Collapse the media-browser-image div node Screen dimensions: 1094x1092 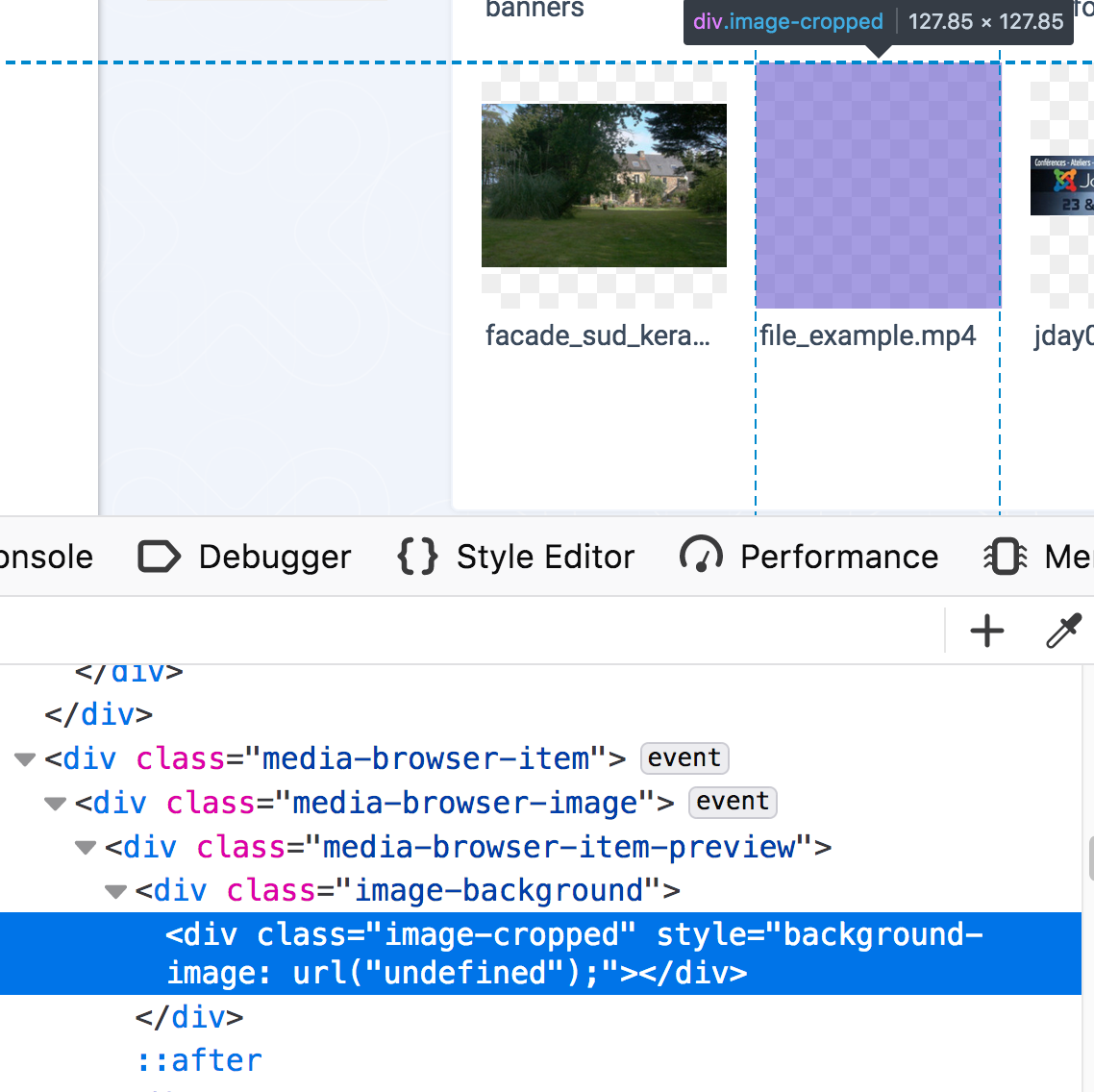[55, 804]
